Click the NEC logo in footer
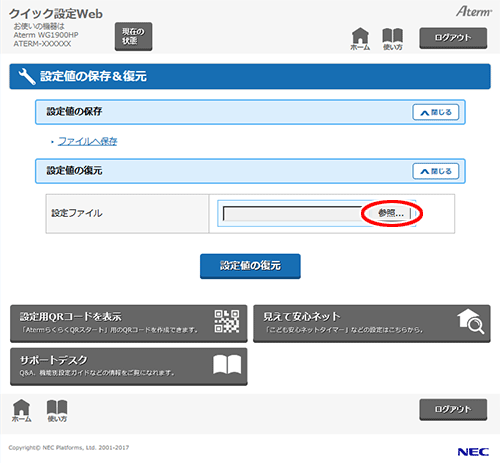 point(473,452)
